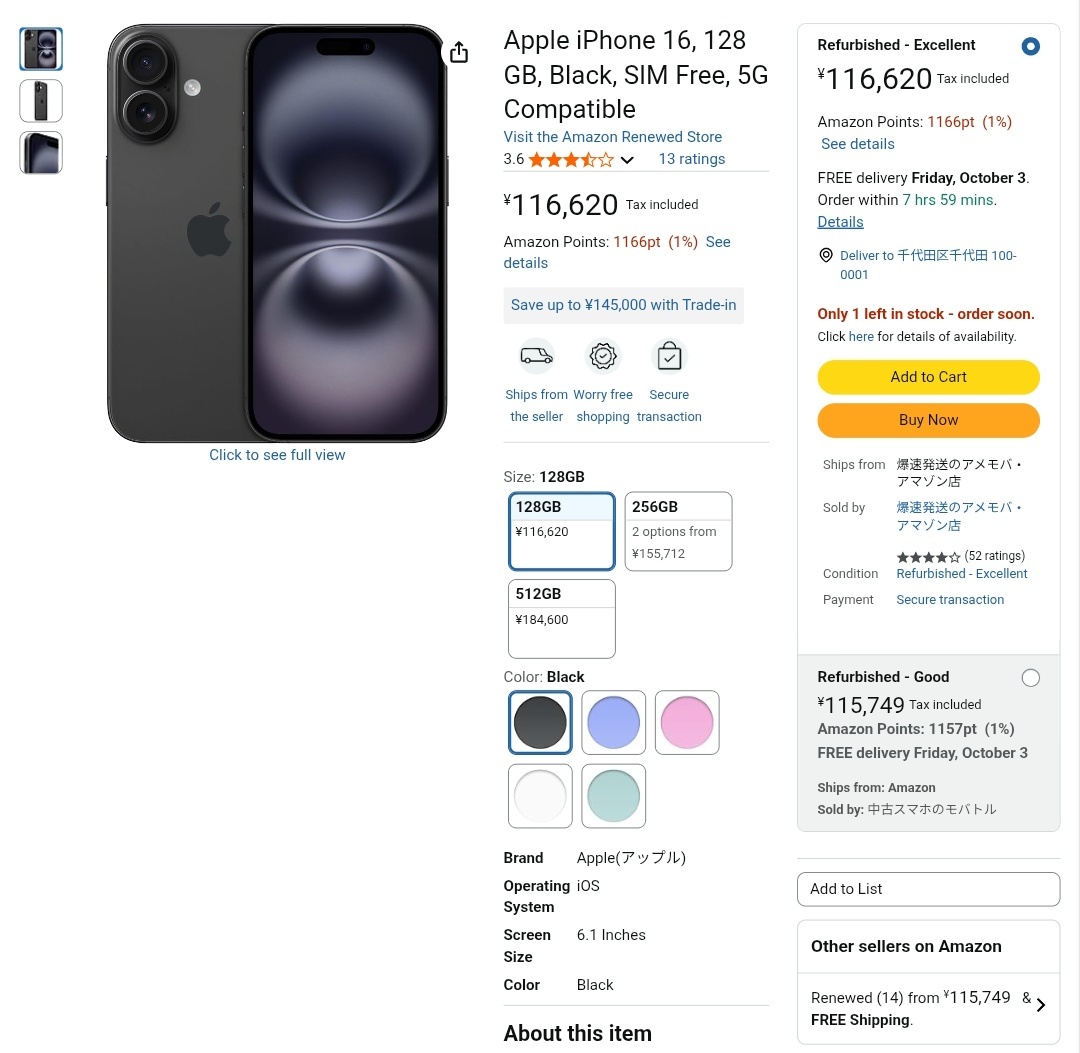Click the Ships from the seller truck icon
This screenshot has width=1080, height=1053.
point(537,356)
